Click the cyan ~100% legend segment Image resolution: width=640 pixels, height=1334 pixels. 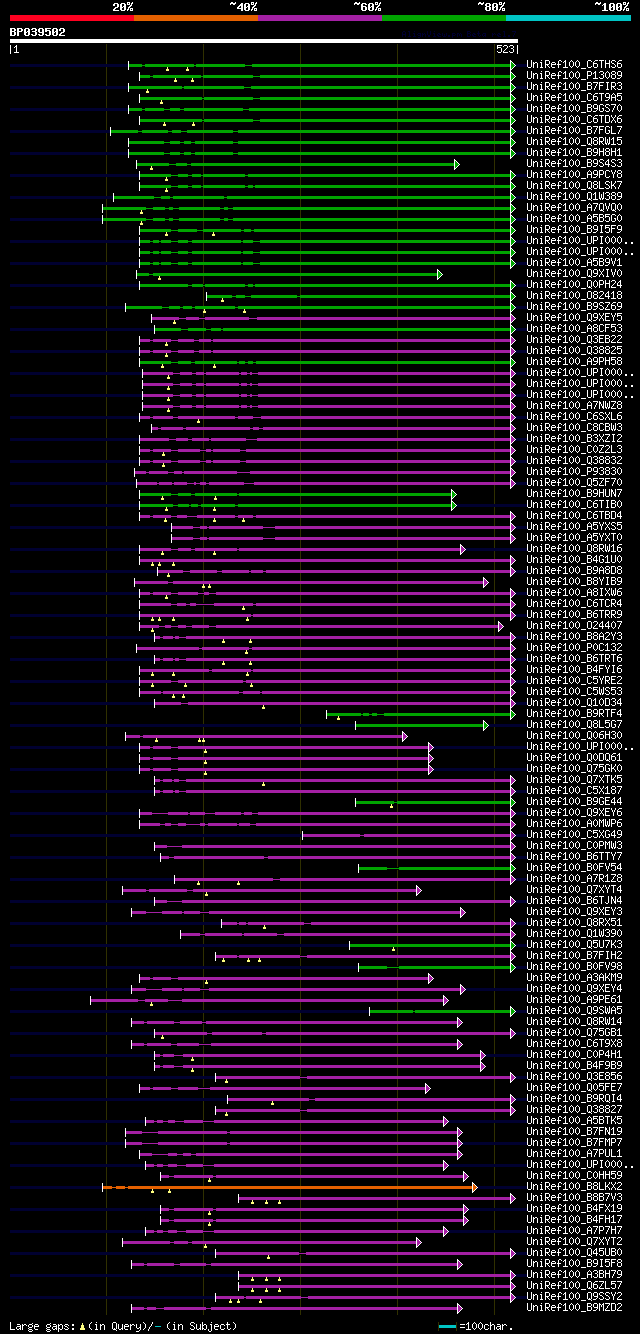point(568,17)
